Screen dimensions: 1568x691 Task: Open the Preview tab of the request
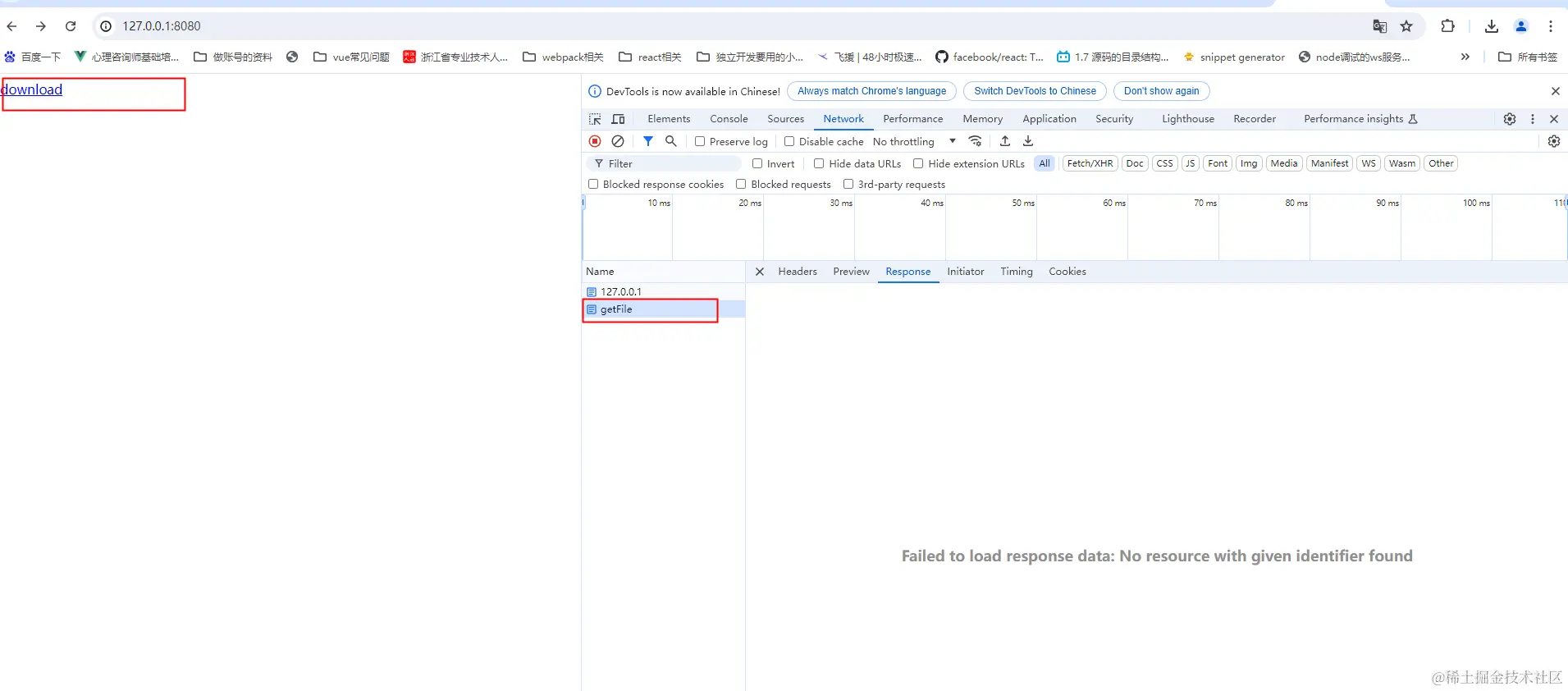851,272
